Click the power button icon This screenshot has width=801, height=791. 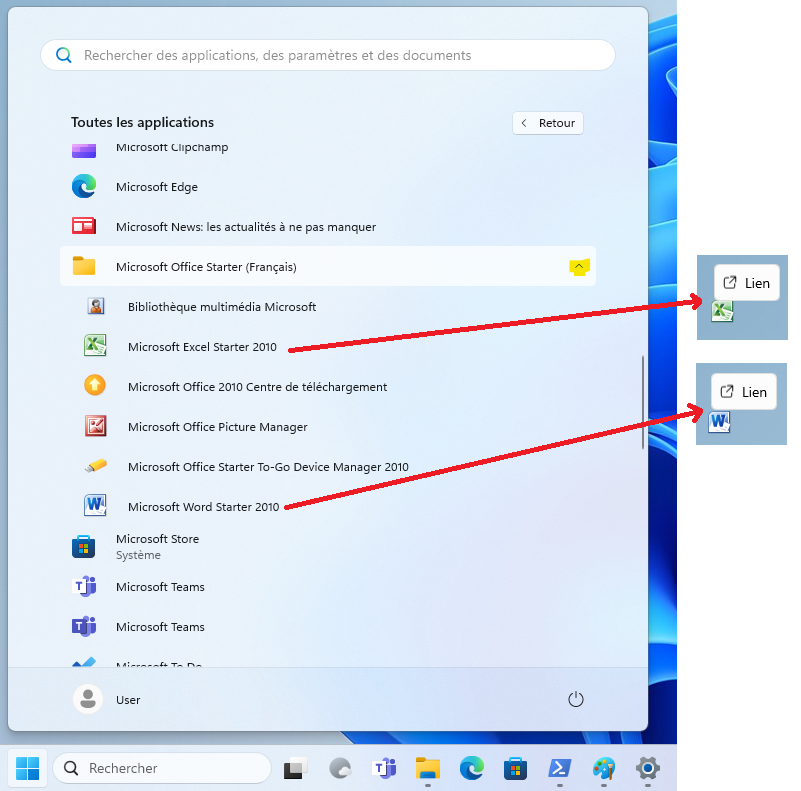click(576, 699)
